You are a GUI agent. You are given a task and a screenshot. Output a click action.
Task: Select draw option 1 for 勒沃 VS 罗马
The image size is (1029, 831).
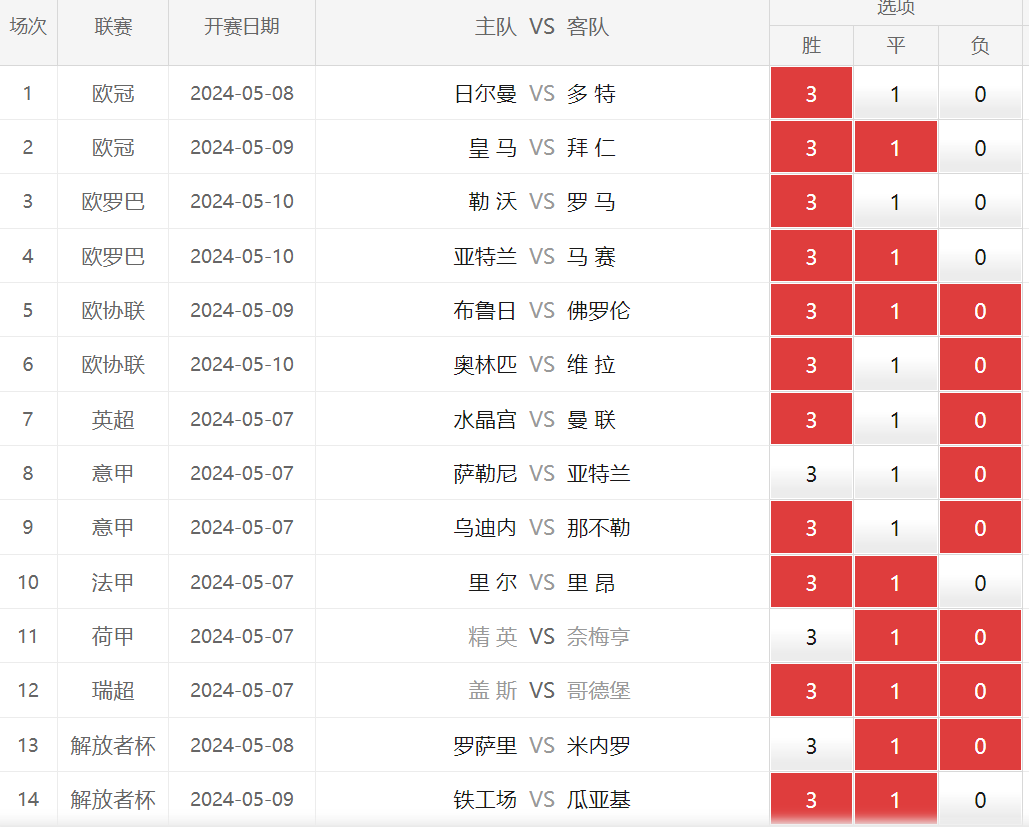pos(895,202)
